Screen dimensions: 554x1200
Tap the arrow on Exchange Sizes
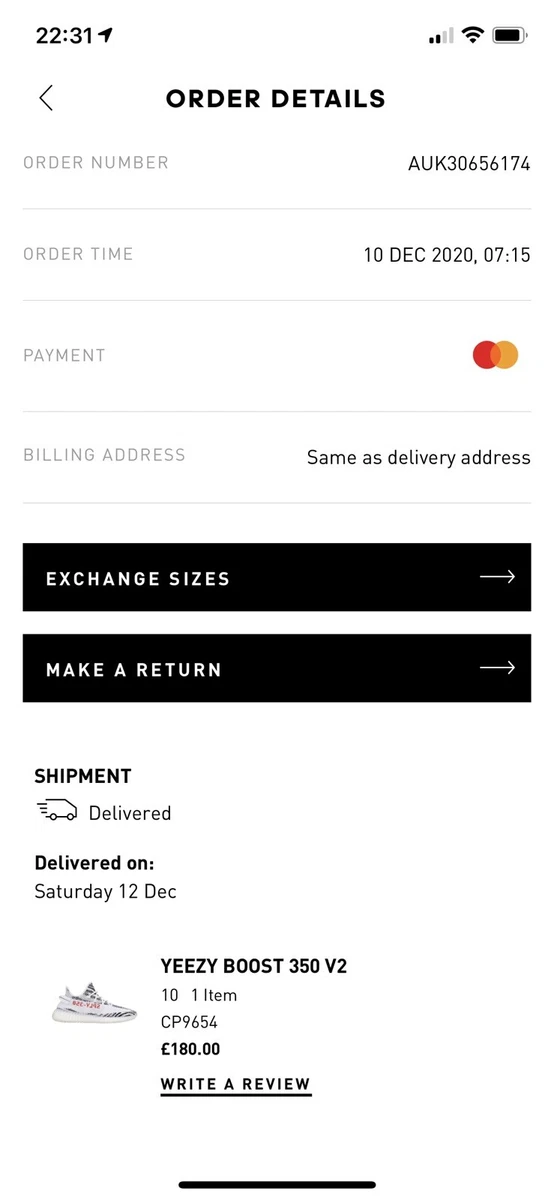pyautogui.click(x=497, y=577)
